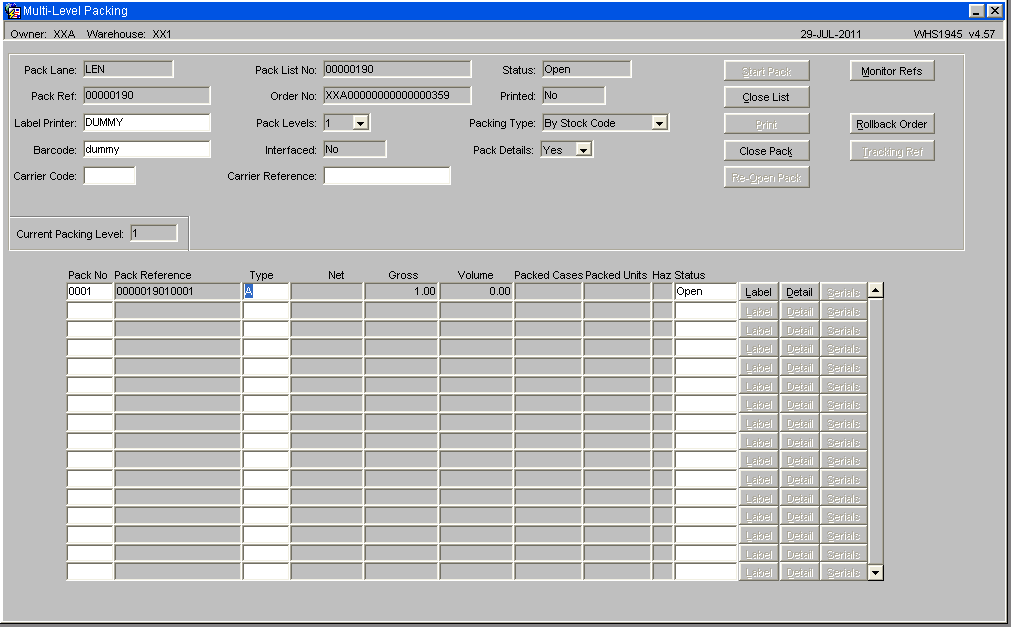
Task: Click the Multi-Level Packing title bar icon
Action: 12,11
